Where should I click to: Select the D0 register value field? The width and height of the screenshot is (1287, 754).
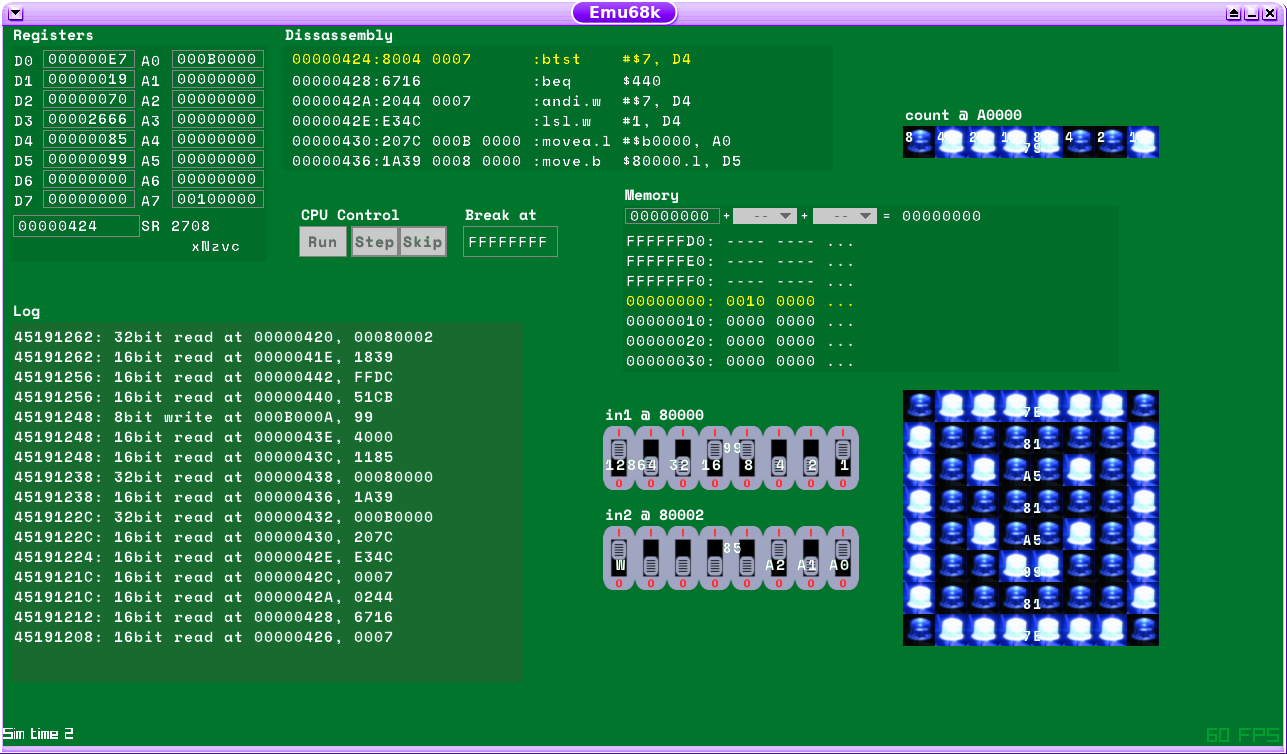point(88,59)
